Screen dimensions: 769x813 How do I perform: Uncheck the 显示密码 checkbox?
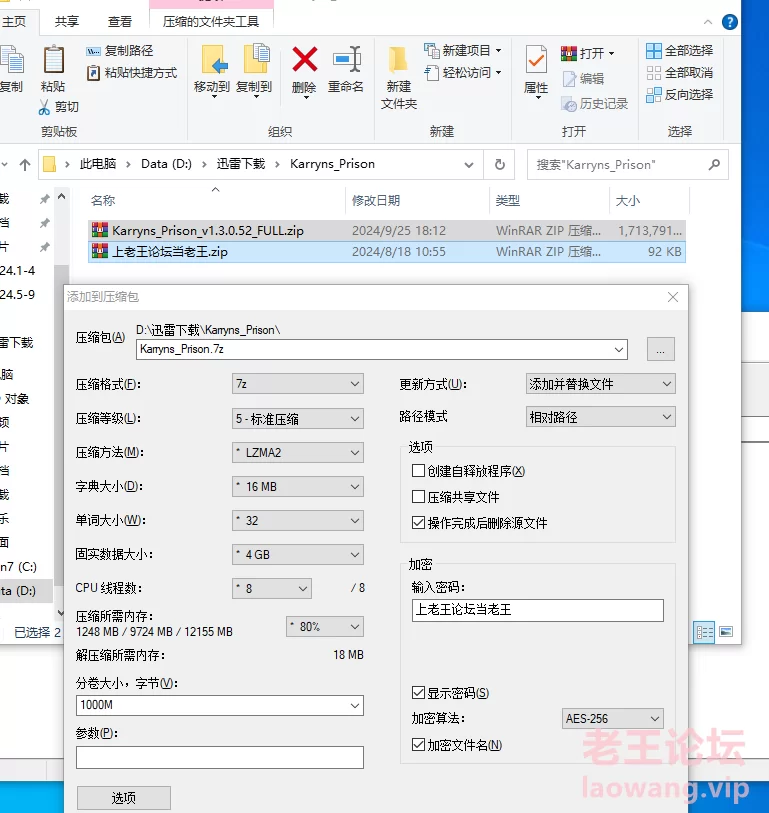[419, 693]
